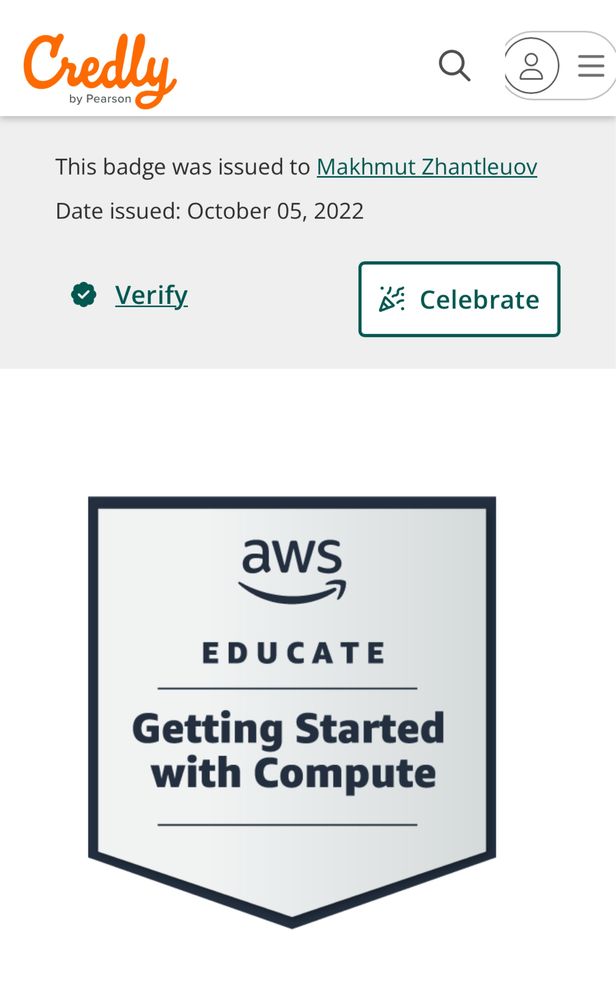
Task: Click 'This badge was issued to' text
Action: point(182,167)
